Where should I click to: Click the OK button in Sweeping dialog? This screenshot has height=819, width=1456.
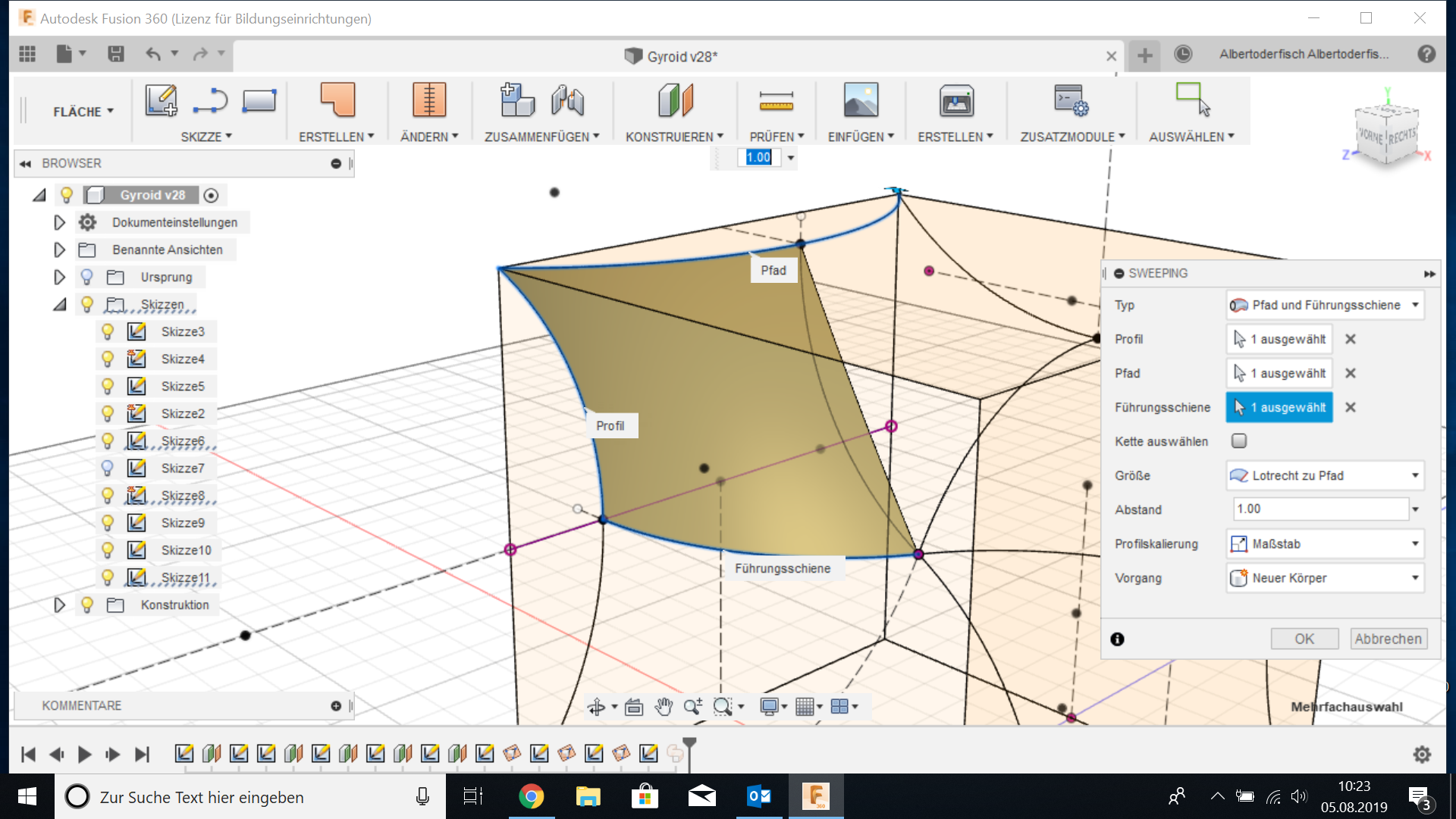(1304, 639)
